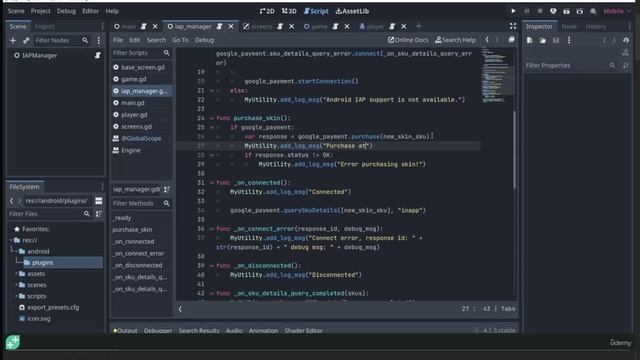The height and width of the screenshot is (360, 640).
Task: Sort files icon in FileSystem dock
Action: pyautogui.click(x=99, y=214)
